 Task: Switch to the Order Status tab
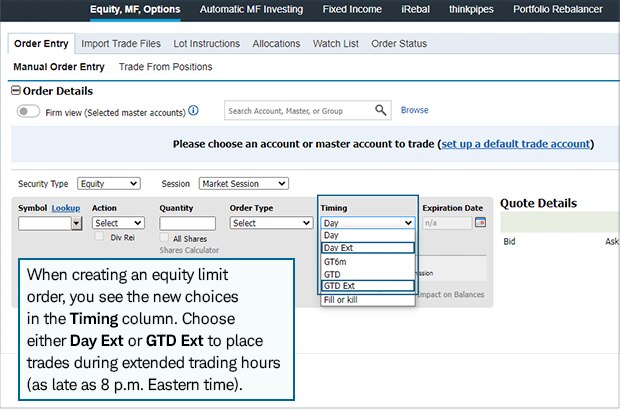coord(398,44)
